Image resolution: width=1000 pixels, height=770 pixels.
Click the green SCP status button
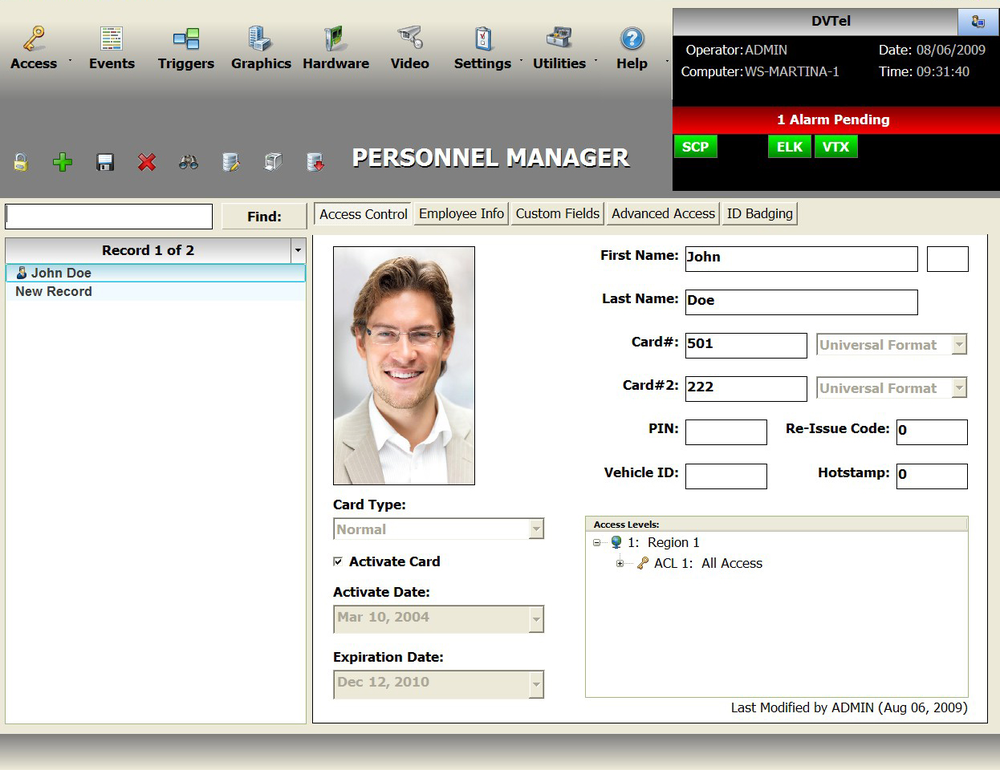pos(695,147)
